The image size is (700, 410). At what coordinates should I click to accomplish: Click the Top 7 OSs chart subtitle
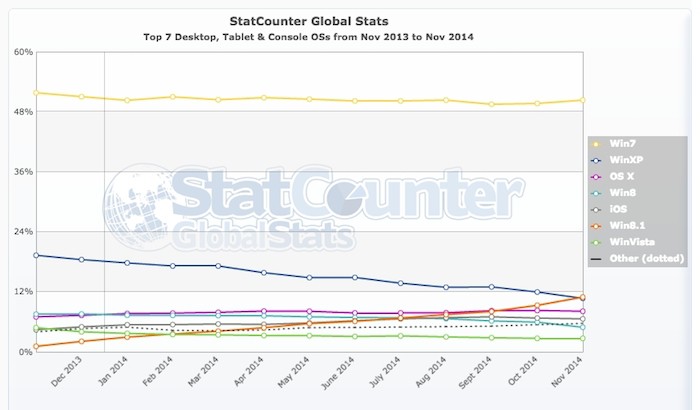(x=348, y=36)
